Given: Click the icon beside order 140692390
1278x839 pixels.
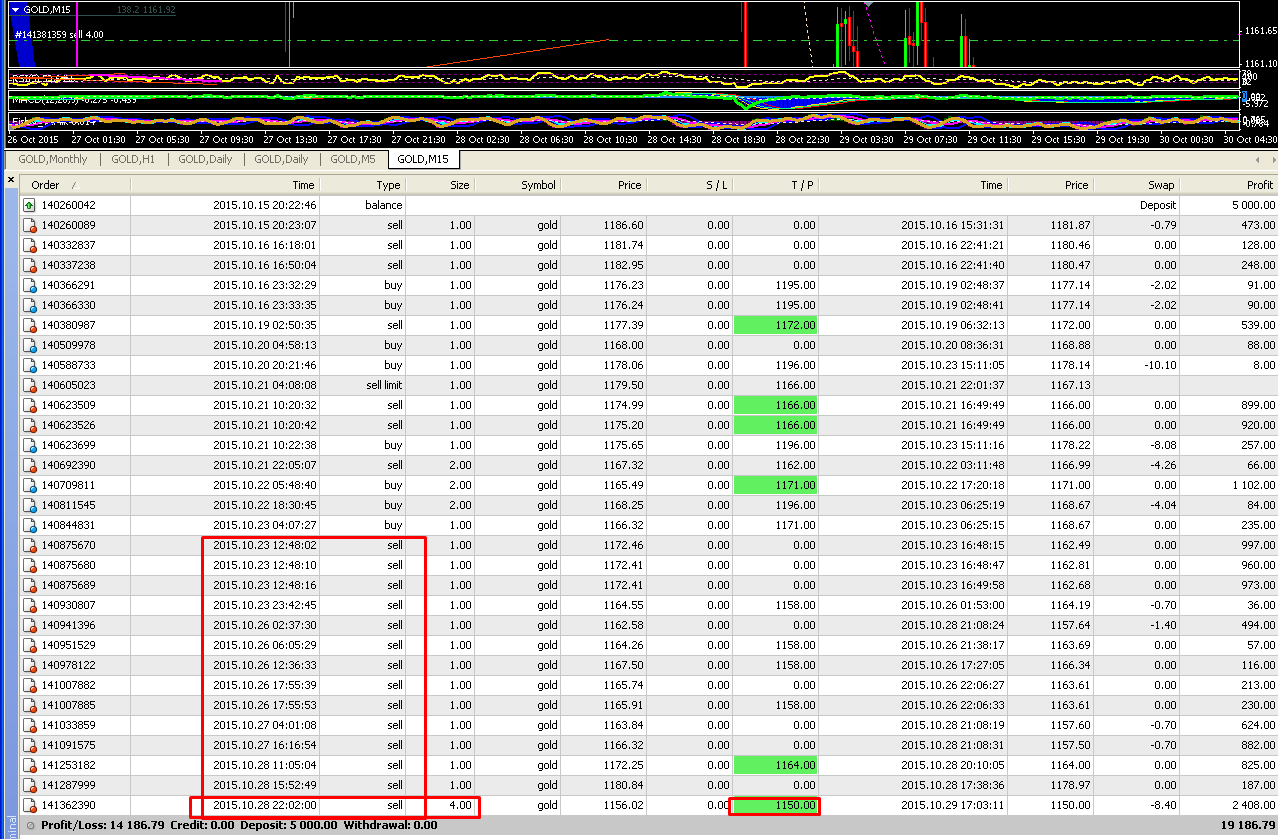Looking at the screenshot, I should [29, 465].
